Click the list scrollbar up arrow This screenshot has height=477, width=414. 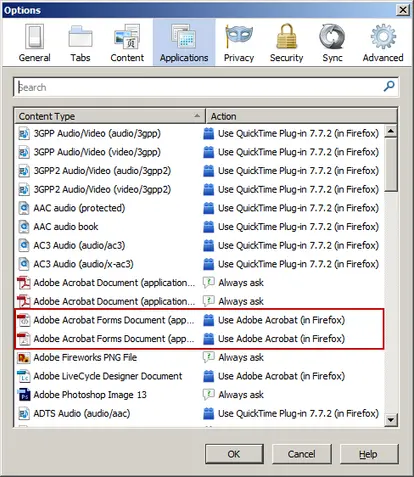point(391,131)
